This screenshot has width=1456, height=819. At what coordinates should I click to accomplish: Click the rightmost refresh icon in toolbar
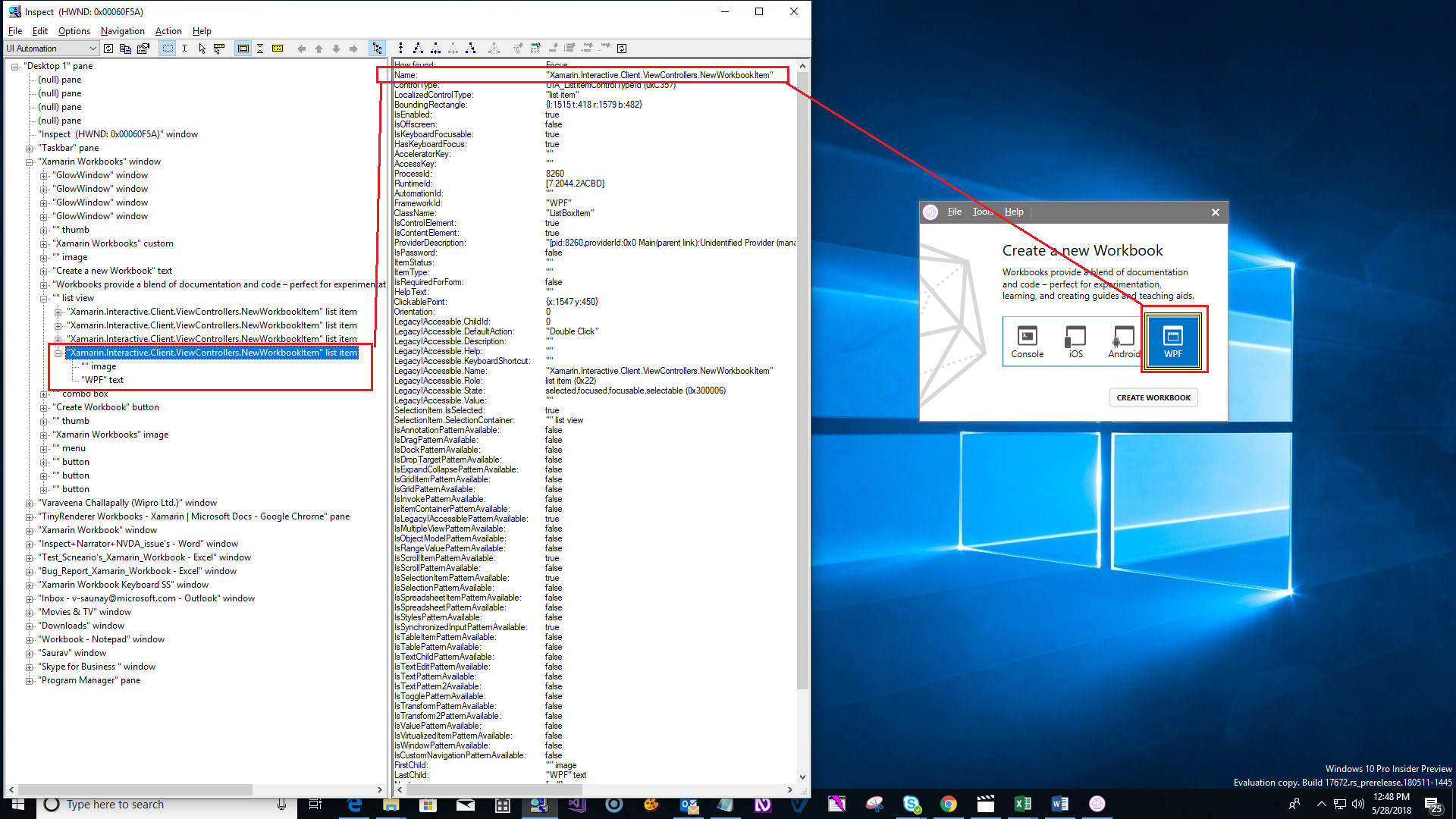pos(622,49)
